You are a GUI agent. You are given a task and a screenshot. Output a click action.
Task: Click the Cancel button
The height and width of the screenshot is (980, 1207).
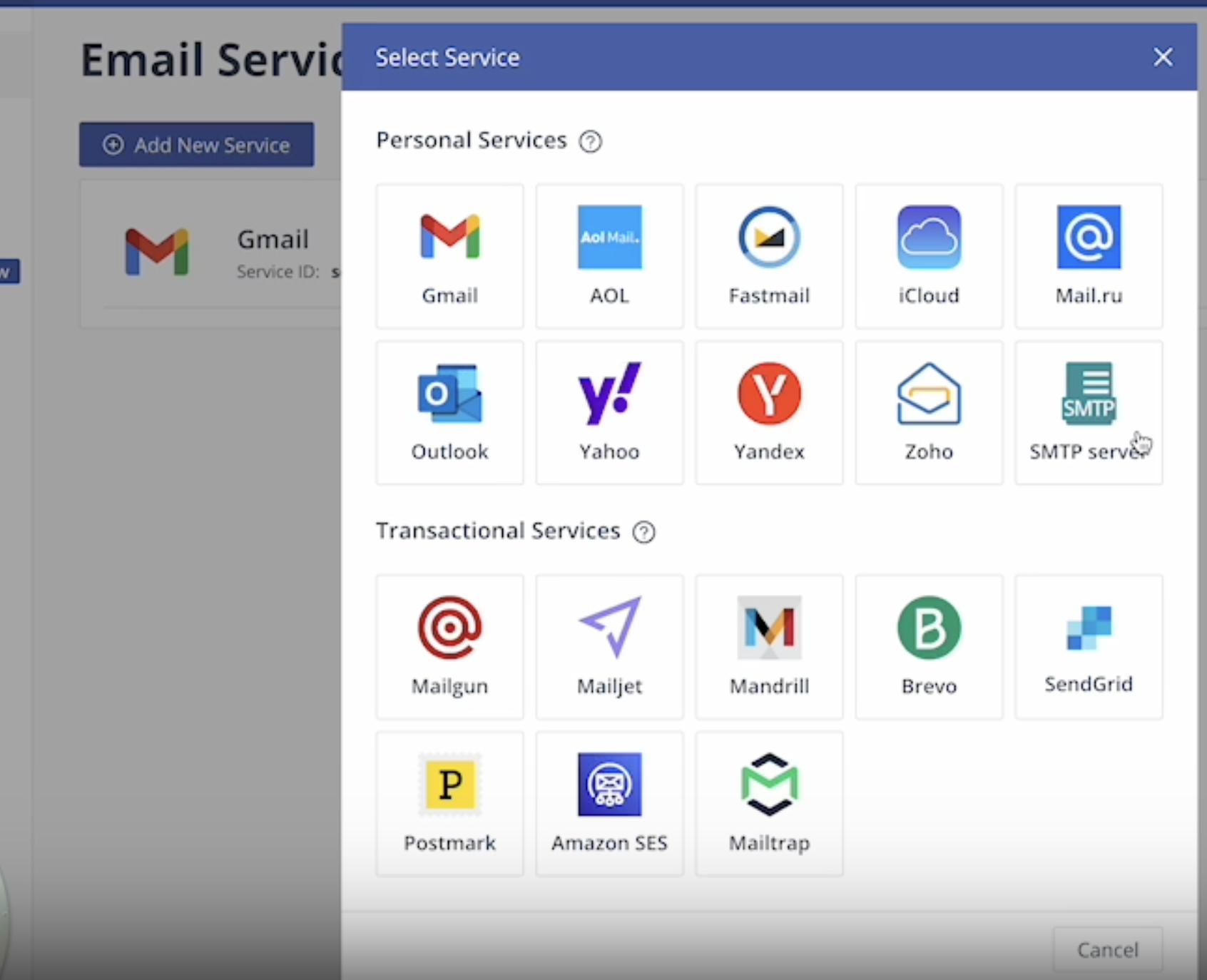click(x=1107, y=949)
